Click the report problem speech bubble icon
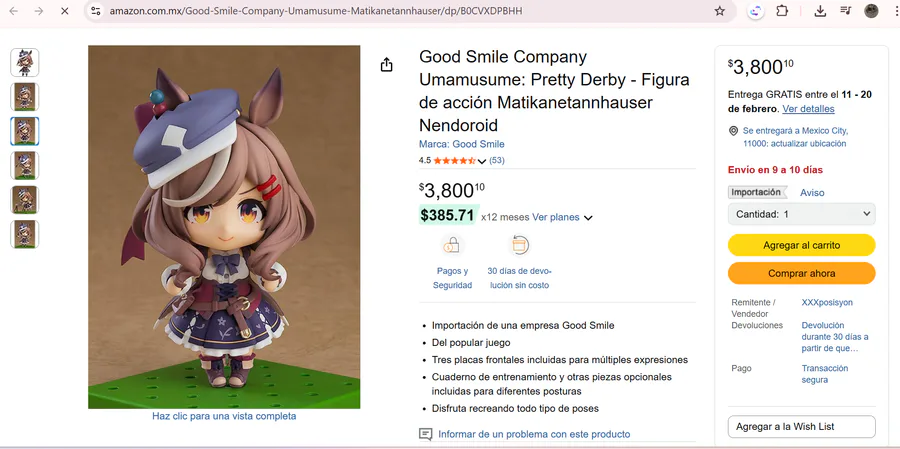This screenshot has width=900, height=449. coord(426,434)
